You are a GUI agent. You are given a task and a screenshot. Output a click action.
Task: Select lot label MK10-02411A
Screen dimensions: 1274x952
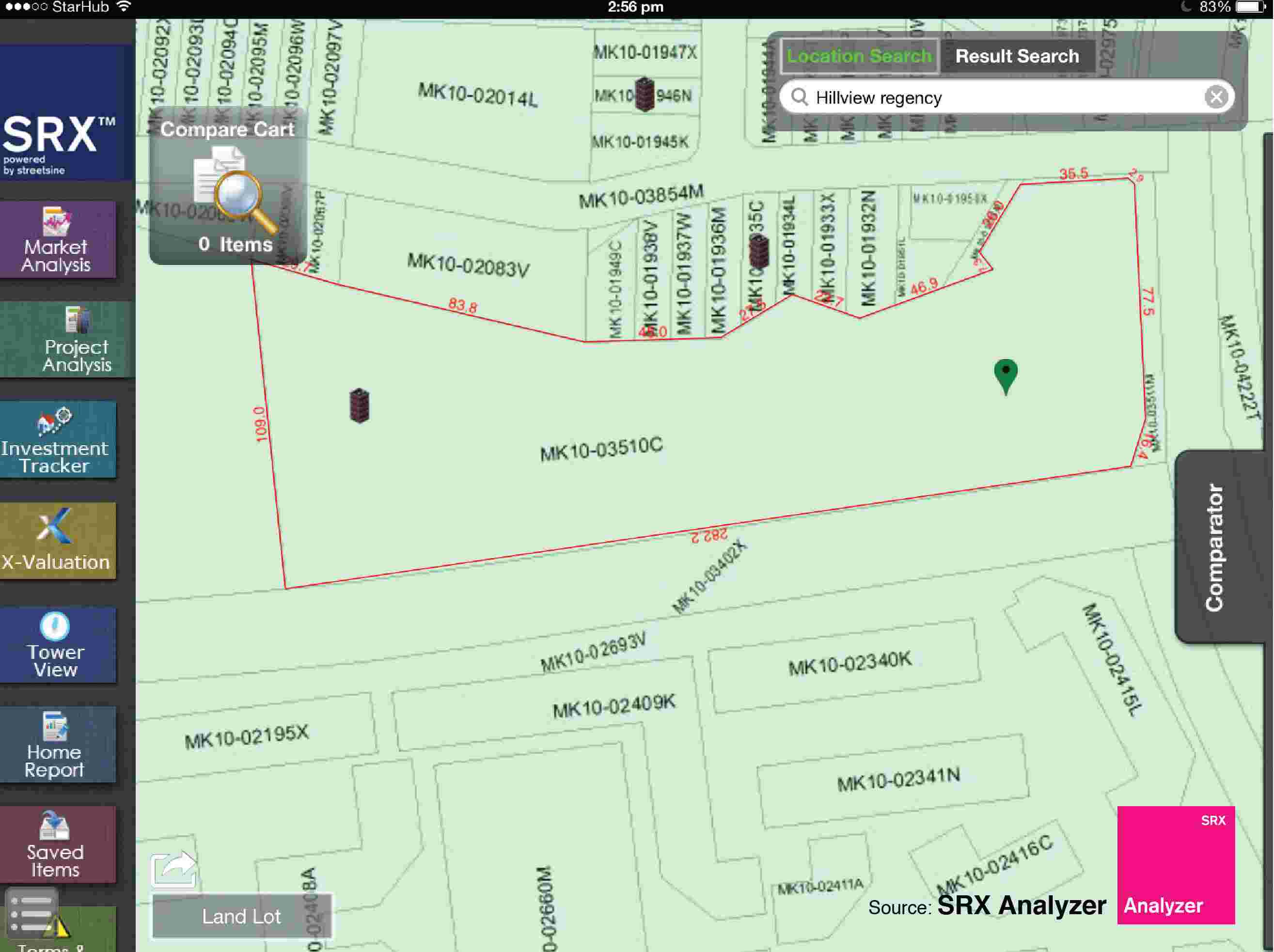tap(820, 886)
